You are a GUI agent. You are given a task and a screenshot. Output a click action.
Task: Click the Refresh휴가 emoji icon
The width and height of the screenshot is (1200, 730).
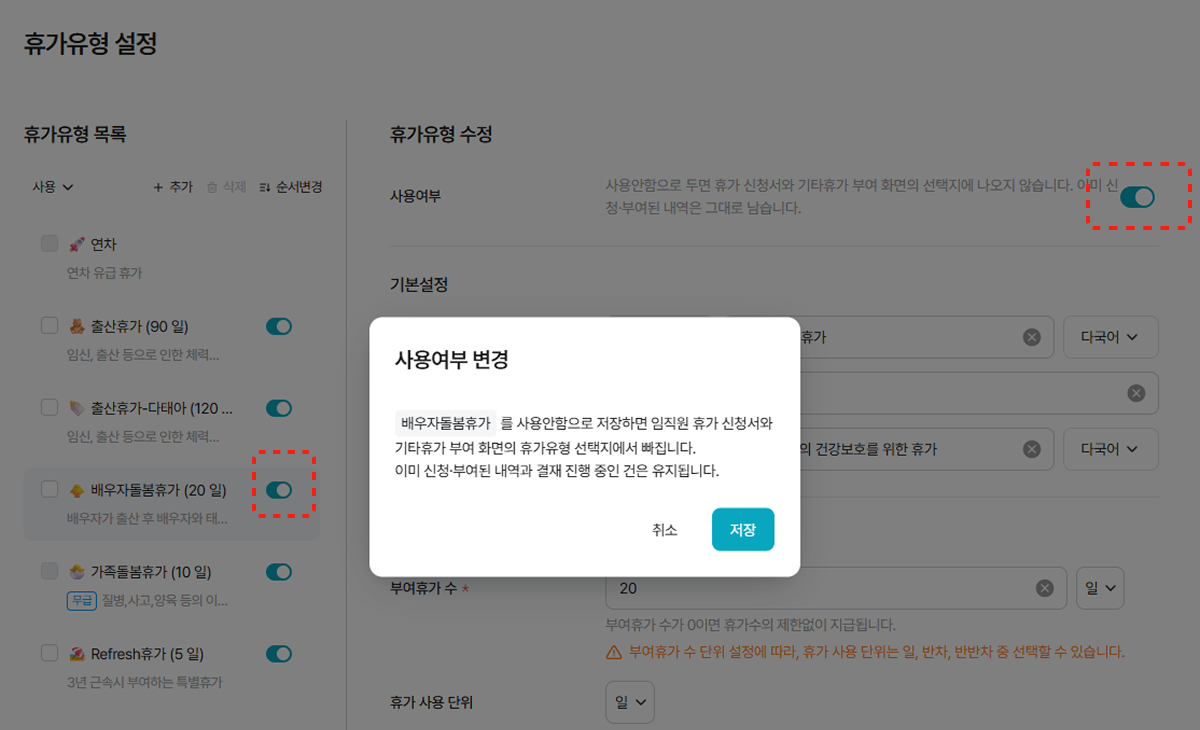click(77, 654)
